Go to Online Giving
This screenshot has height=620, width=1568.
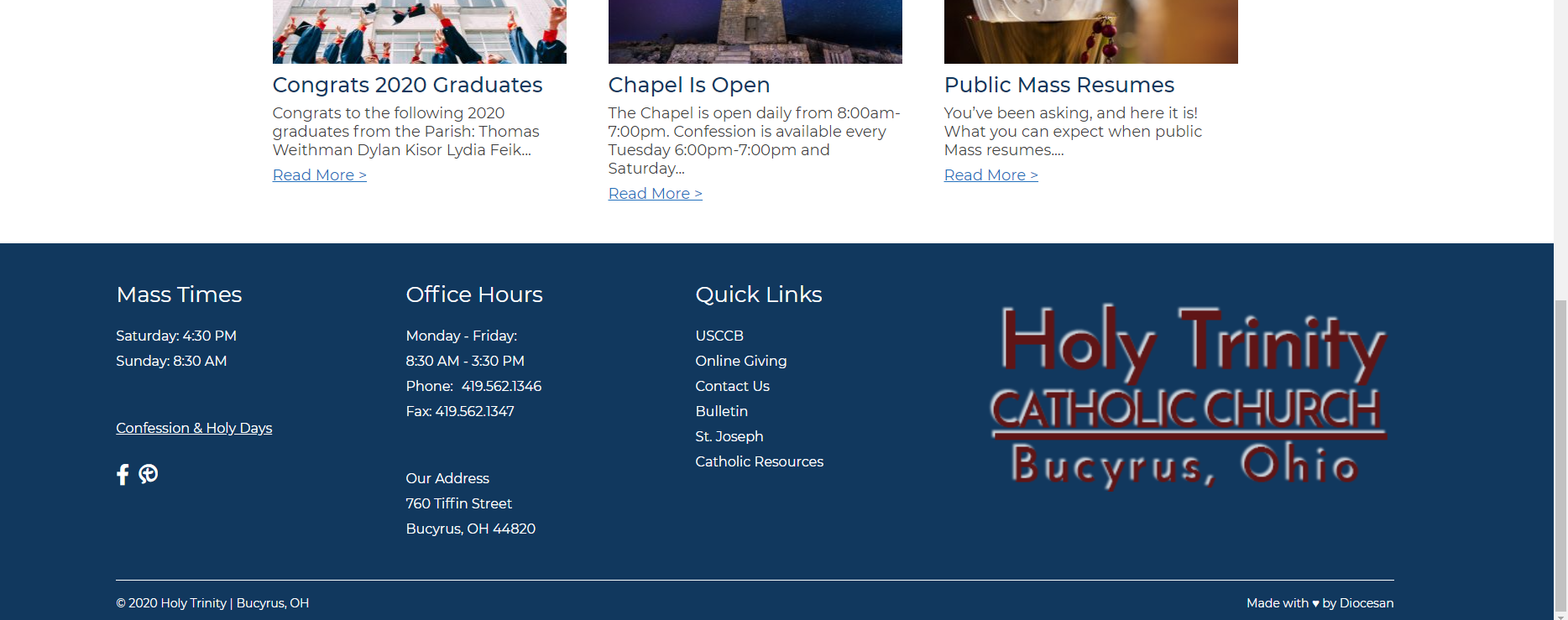(740, 361)
